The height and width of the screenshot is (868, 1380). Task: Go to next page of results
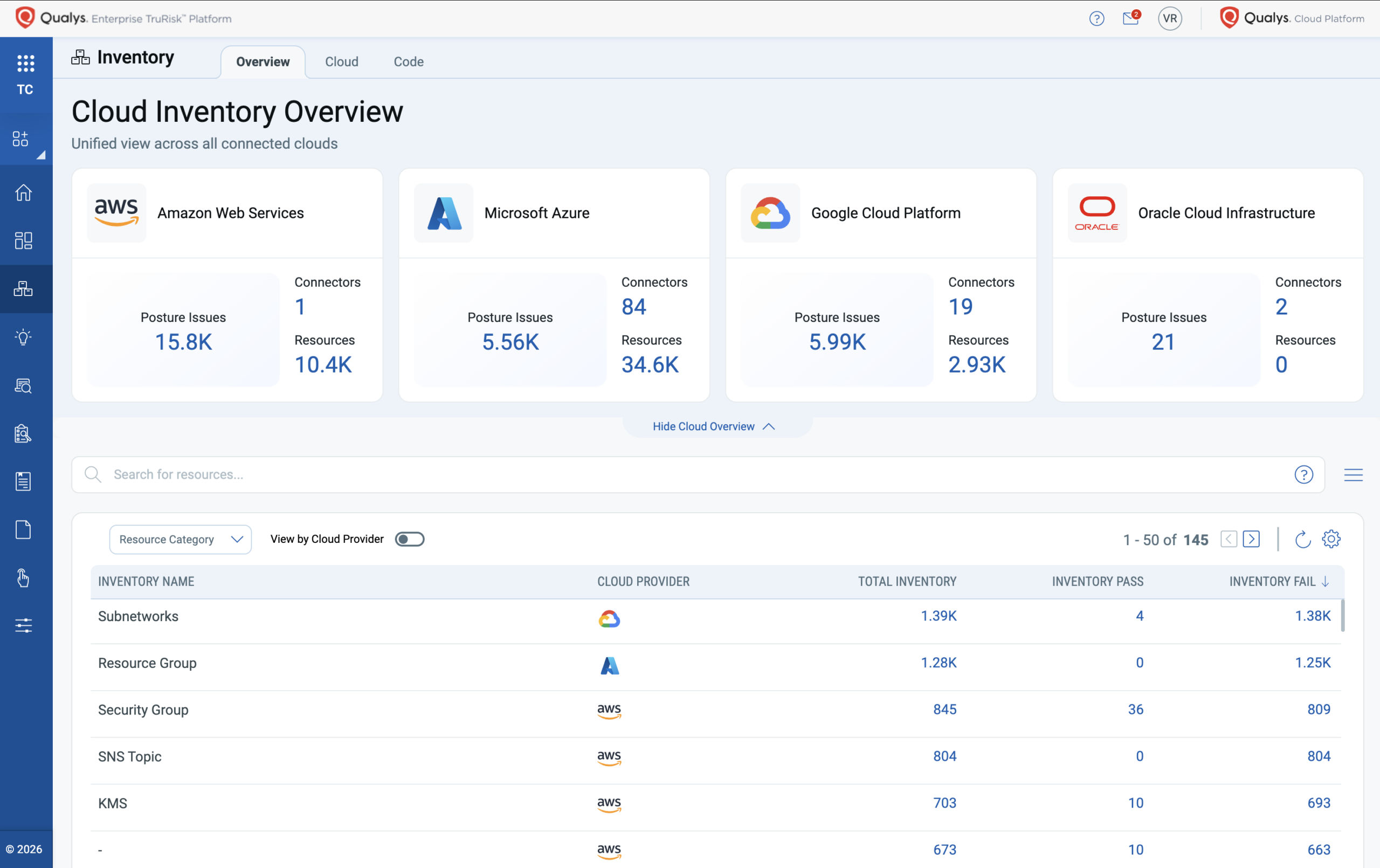click(1251, 540)
